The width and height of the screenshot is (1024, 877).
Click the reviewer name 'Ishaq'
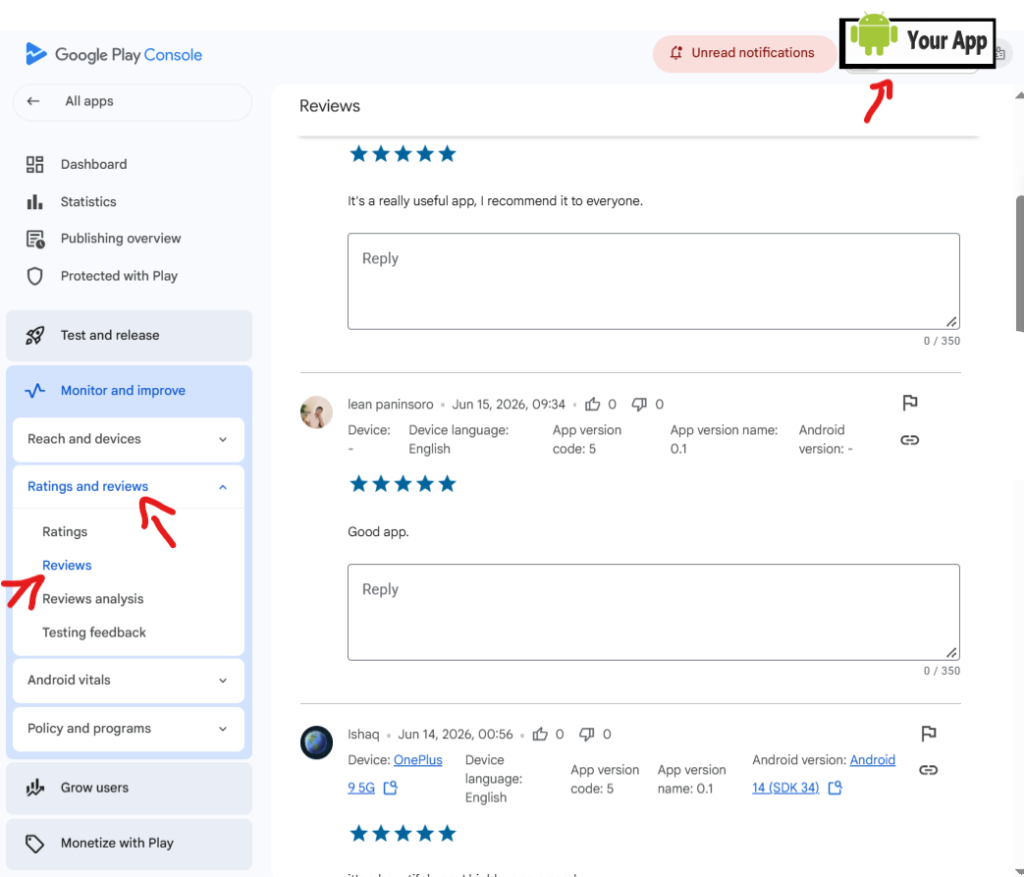pos(363,734)
